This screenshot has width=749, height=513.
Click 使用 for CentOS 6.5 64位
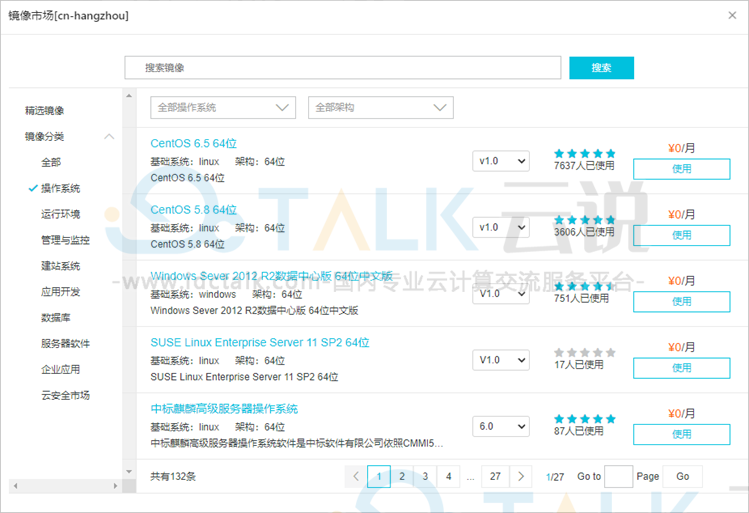(682, 169)
